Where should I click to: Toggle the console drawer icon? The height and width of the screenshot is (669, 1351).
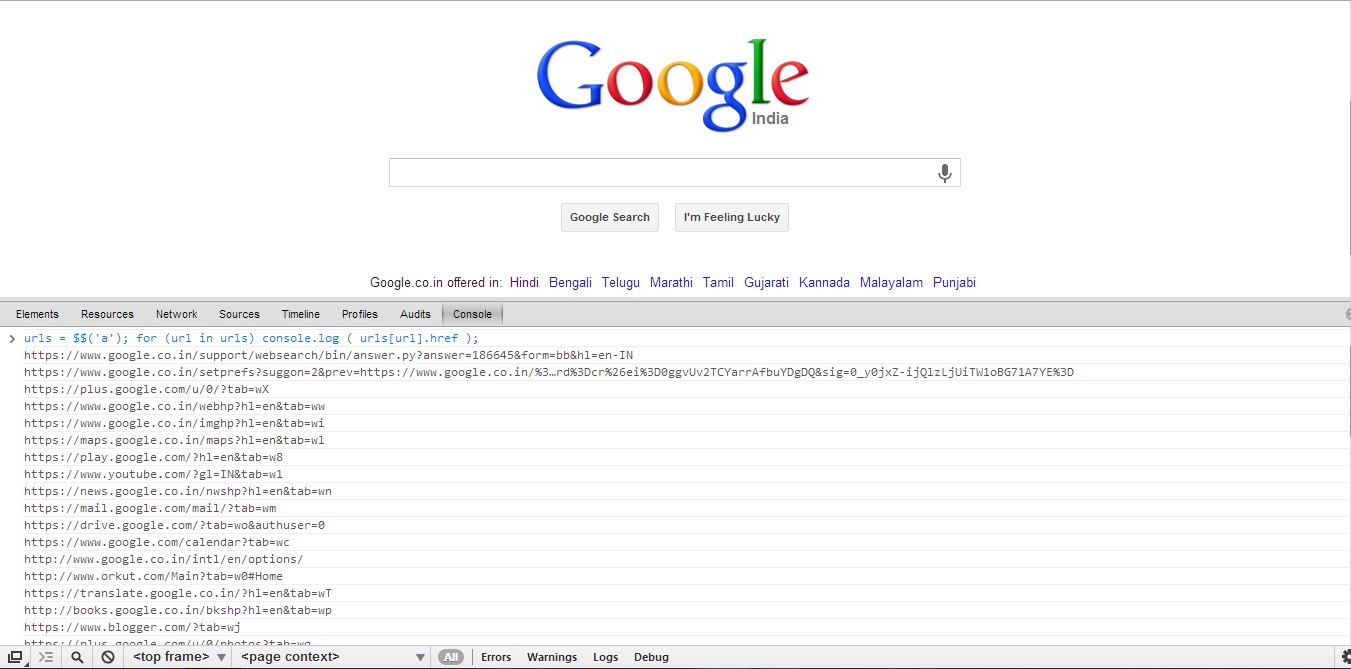[46, 657]
